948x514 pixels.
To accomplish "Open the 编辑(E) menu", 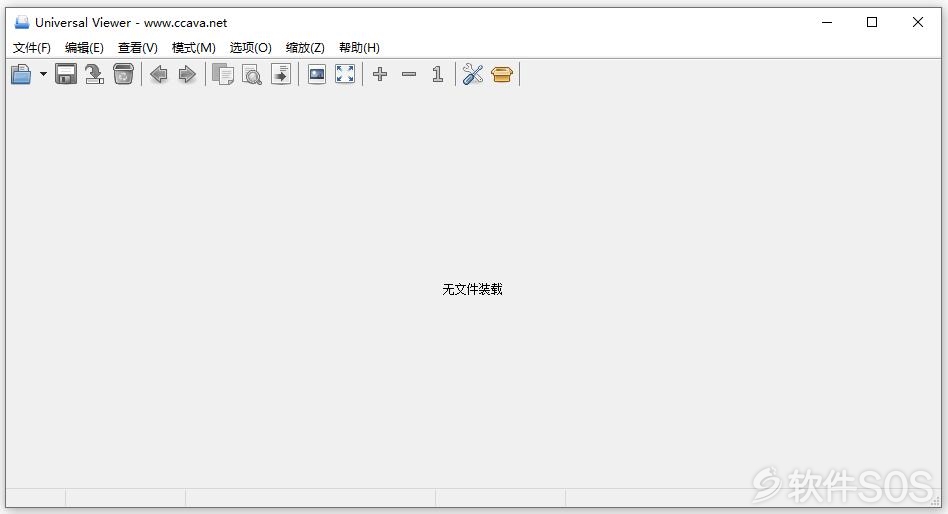I will tap(85, 48).
